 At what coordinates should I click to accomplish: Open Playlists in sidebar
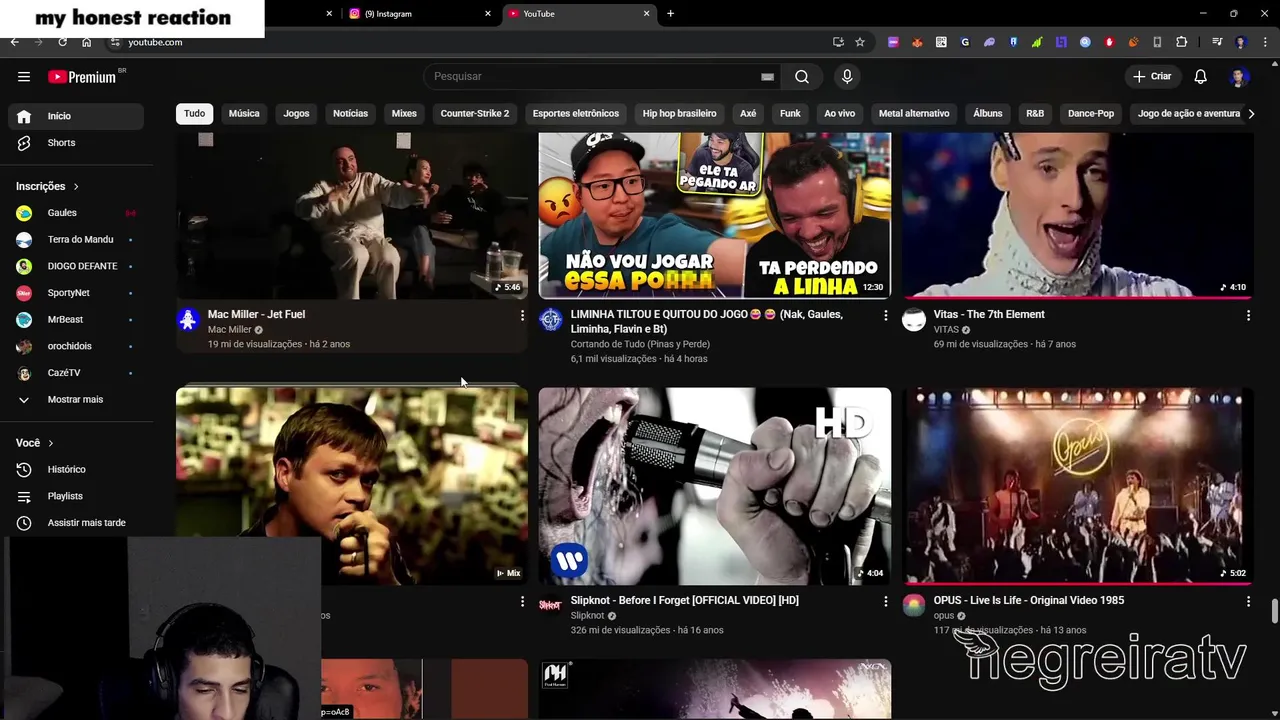76,496
